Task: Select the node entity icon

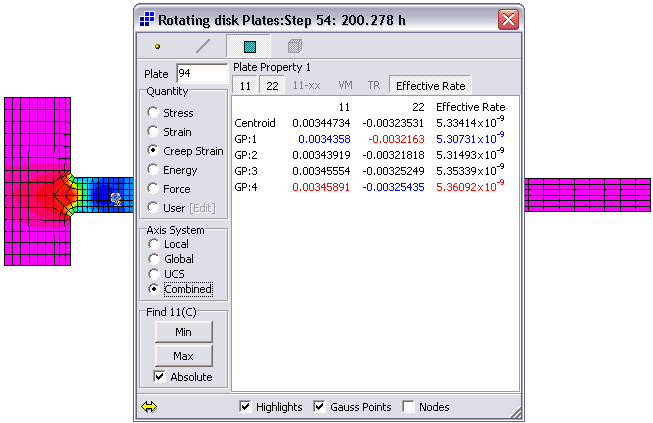Action: click(157, 46)
